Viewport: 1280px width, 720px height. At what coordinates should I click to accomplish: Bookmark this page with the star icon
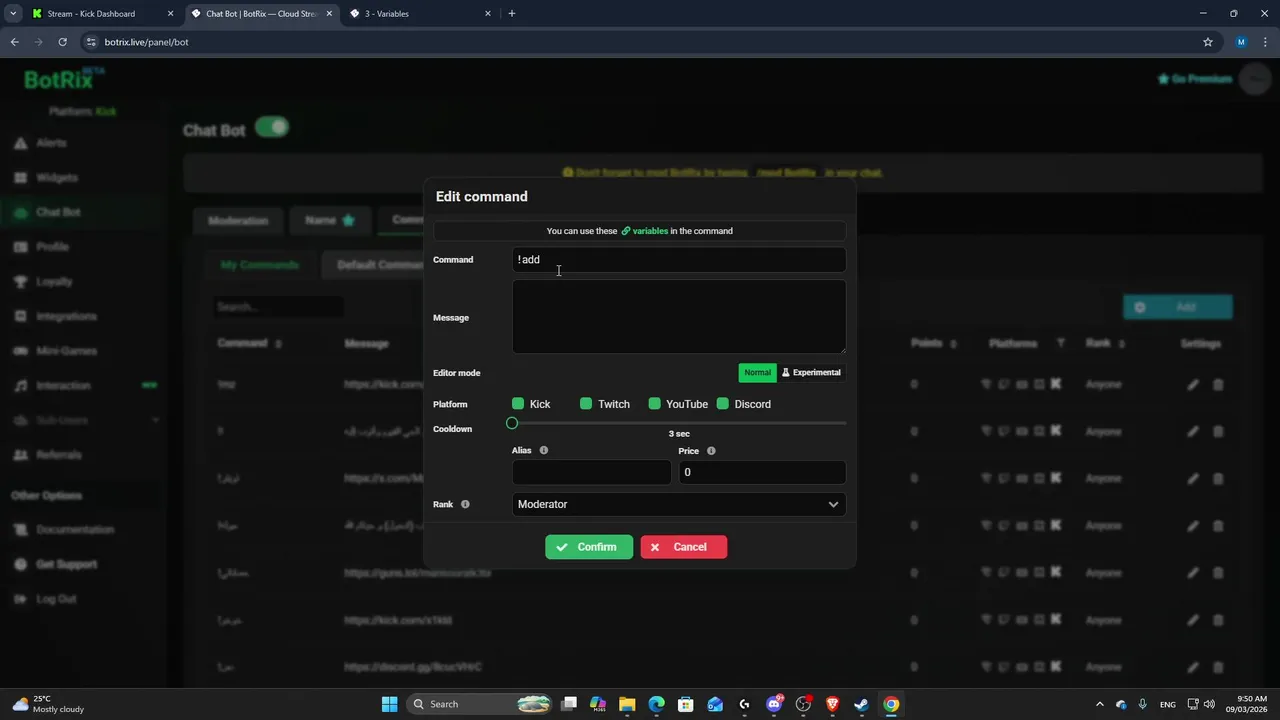point(1208,42)
